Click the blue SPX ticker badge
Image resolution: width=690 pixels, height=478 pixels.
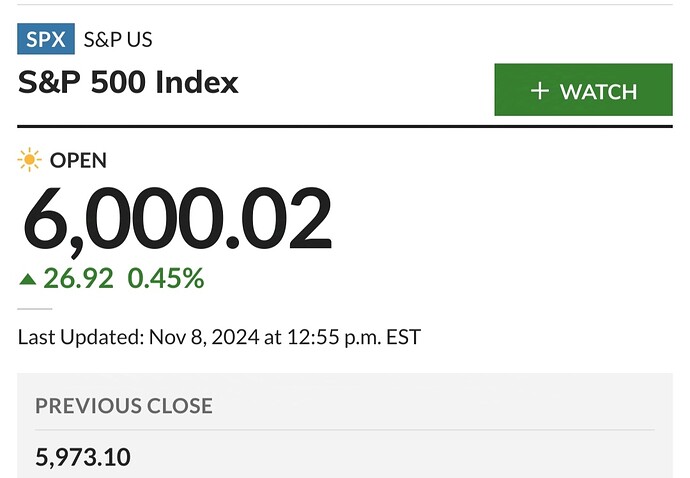pos(46,39)
